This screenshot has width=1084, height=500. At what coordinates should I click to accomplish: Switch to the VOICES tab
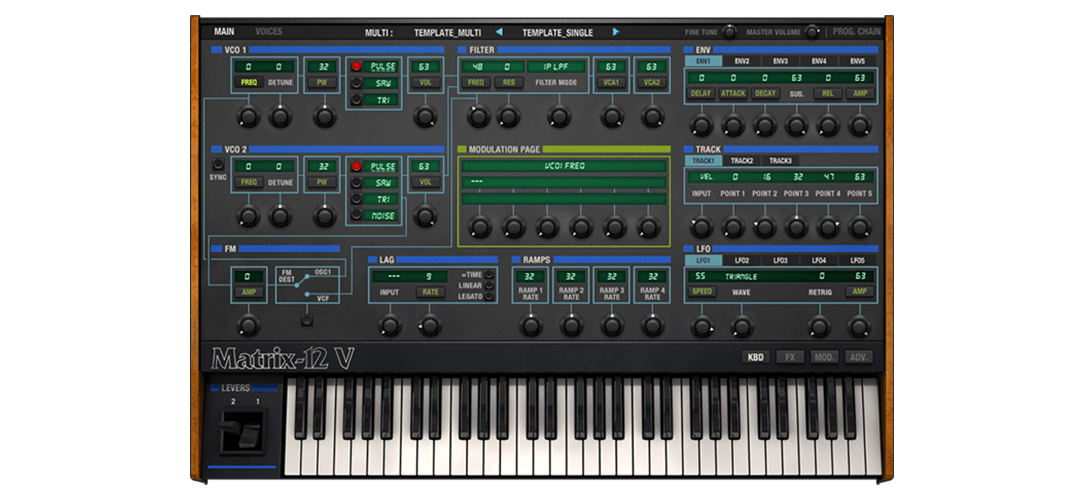pyautogui.click(x=269, y=32)
